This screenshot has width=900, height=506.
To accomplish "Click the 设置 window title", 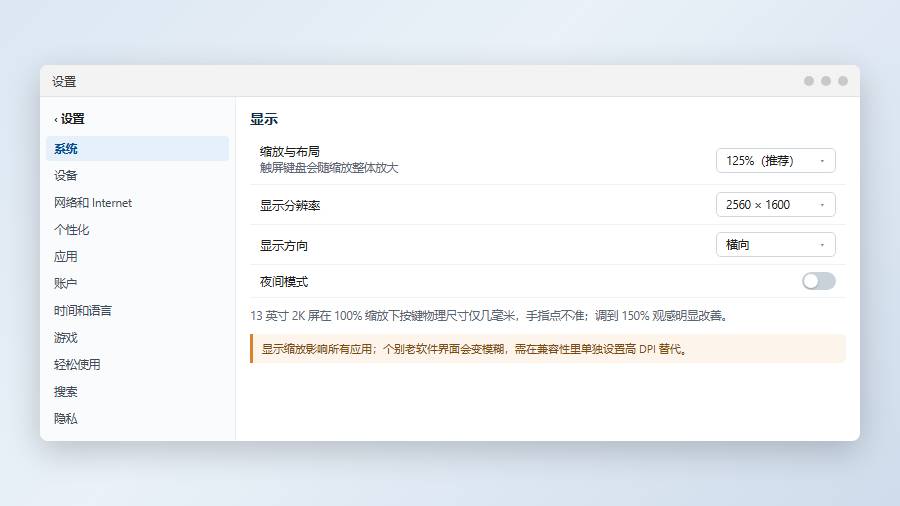I will point(64,81).
